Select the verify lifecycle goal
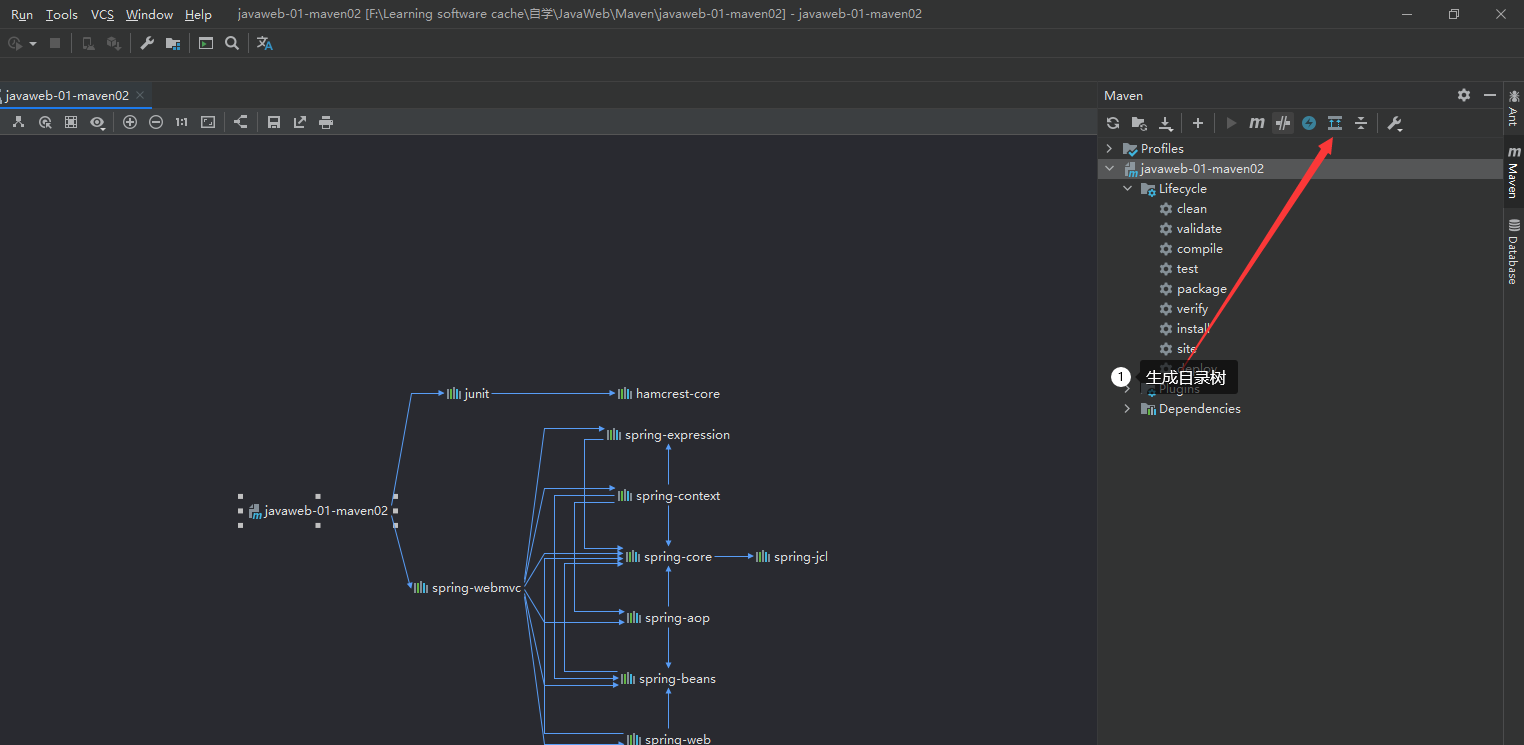Screen dimensions: 1524x745 (x=1192, y=308)
